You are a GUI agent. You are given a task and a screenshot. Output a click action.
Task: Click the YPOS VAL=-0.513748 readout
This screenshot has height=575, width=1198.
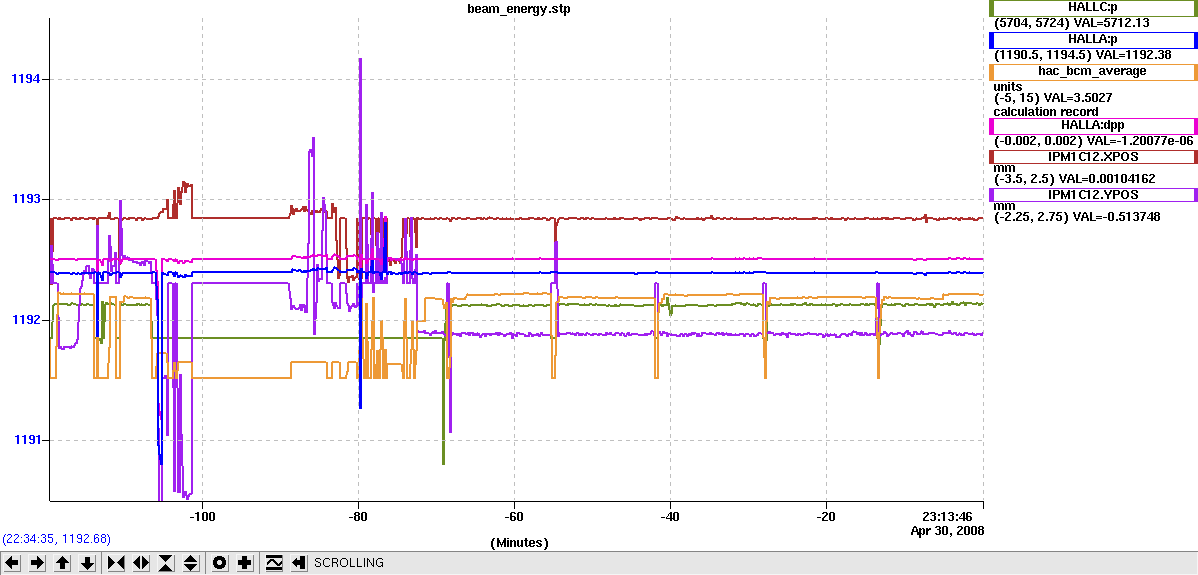click(x=1116, y=217)
